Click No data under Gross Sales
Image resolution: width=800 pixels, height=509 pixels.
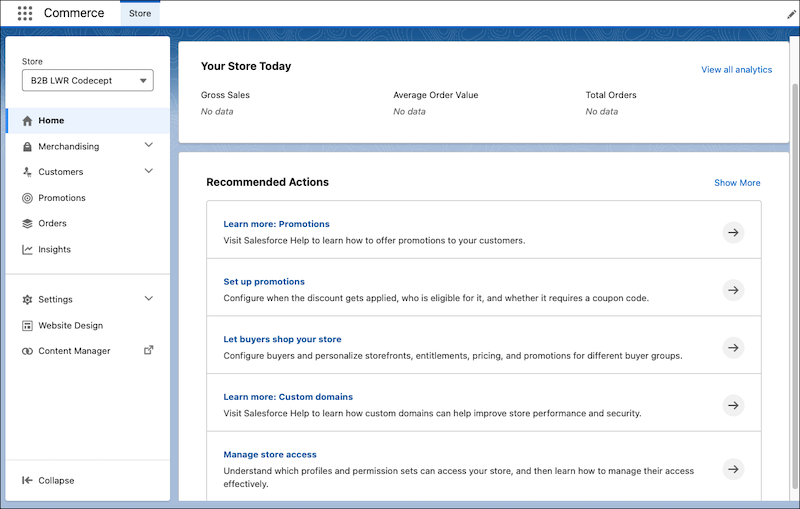[x=217, y=112]
